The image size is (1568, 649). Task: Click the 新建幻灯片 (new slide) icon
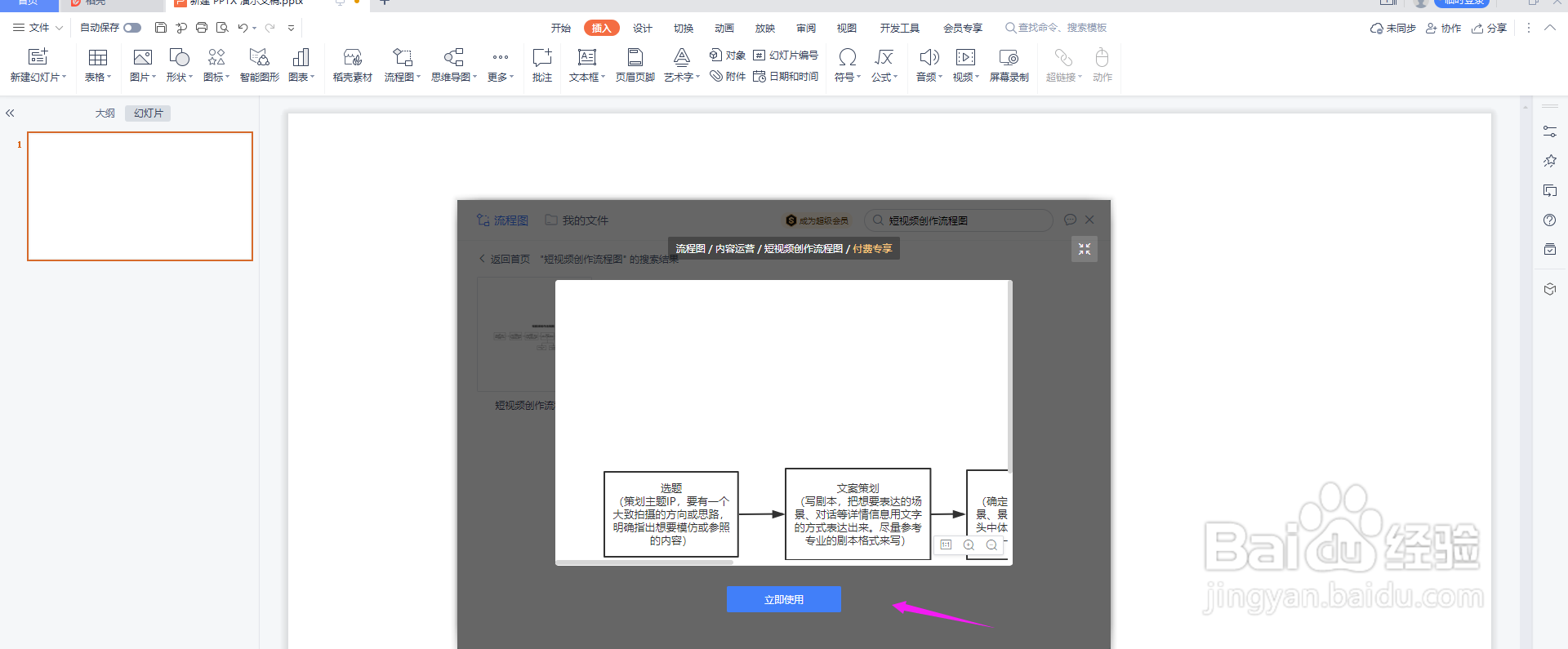tap(38, 57)
